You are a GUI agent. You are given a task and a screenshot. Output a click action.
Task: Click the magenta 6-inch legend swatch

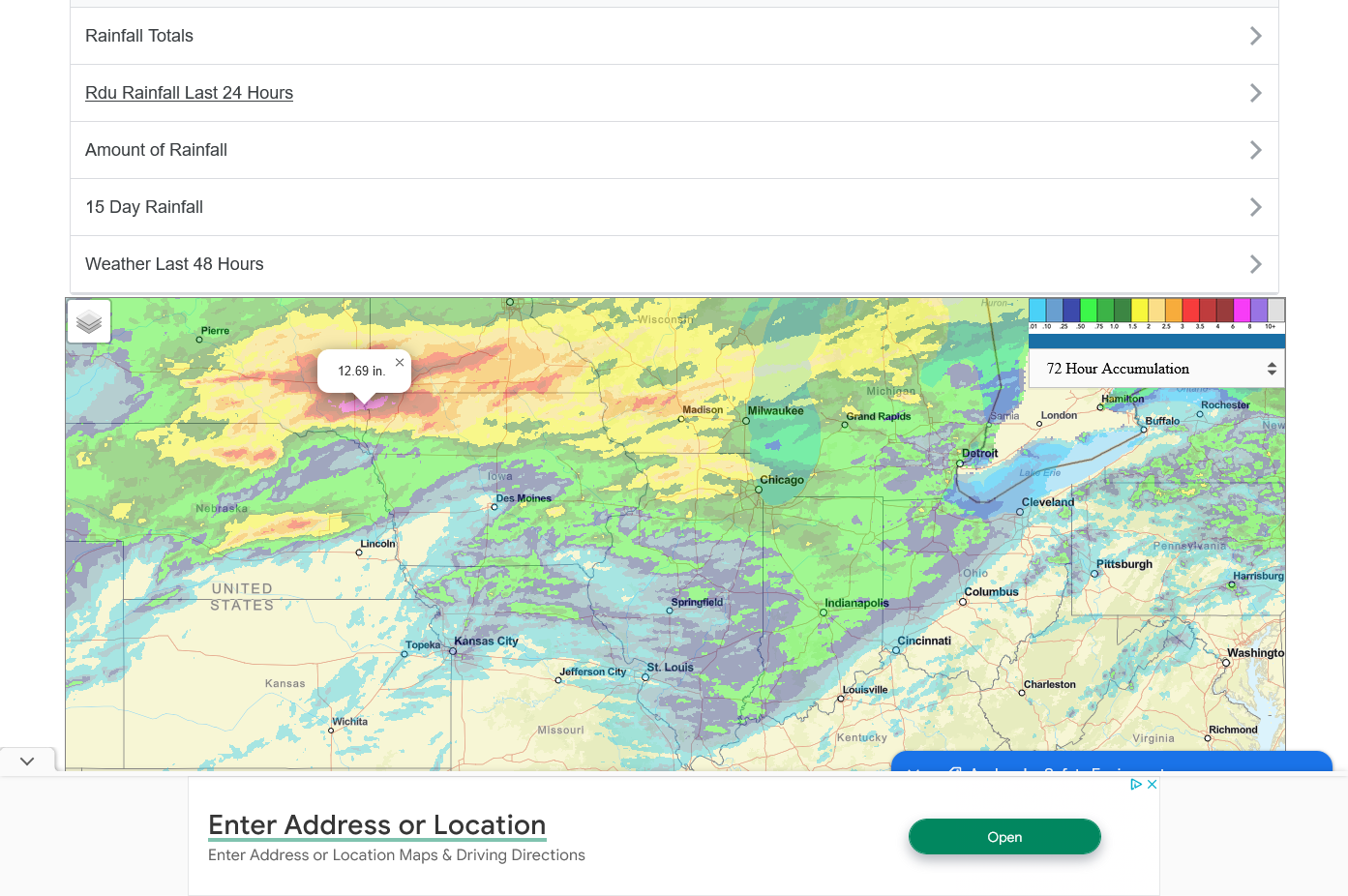coord(1242,310)
